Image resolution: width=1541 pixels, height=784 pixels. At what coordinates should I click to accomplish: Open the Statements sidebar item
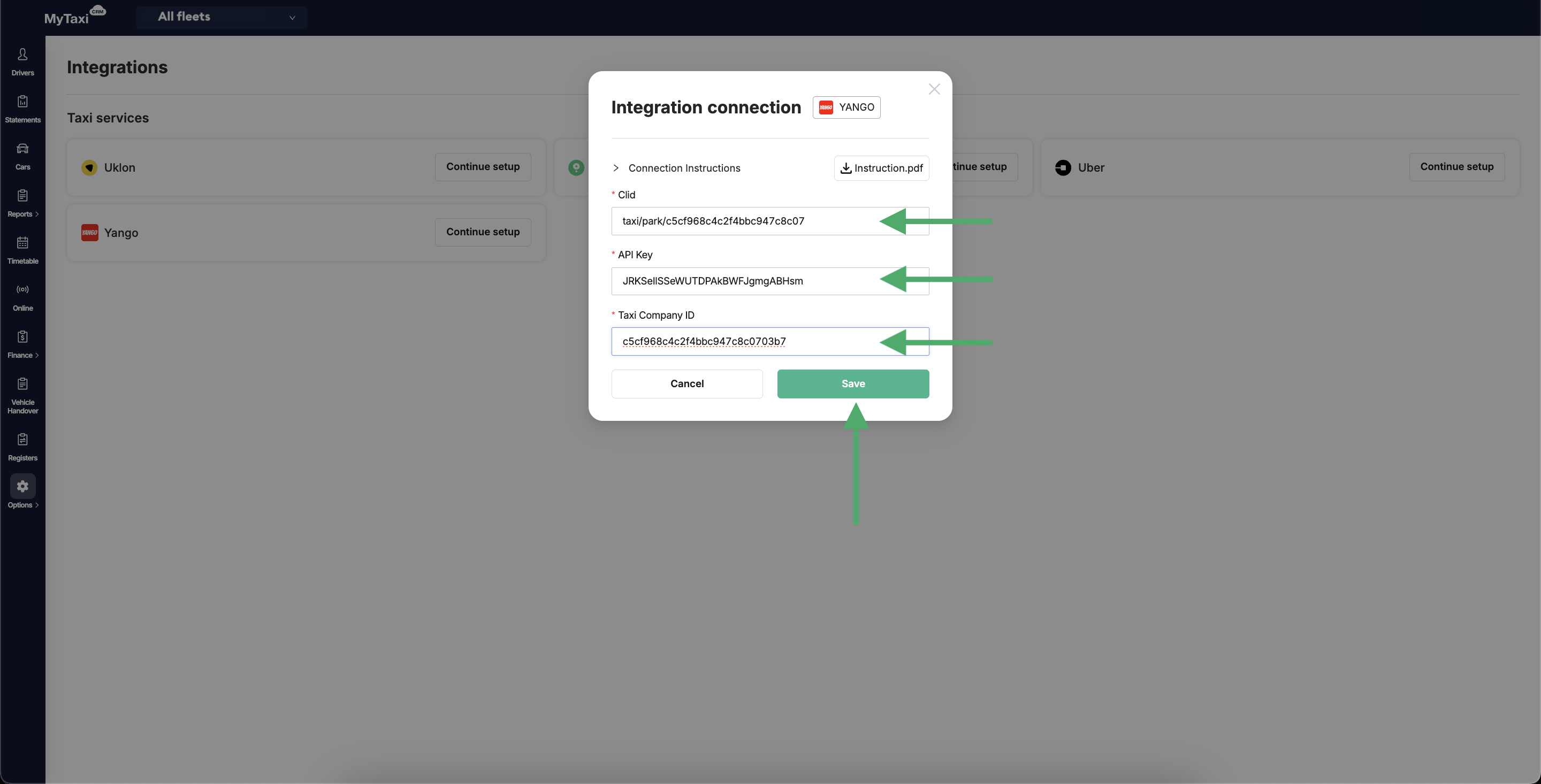point(22,110)
